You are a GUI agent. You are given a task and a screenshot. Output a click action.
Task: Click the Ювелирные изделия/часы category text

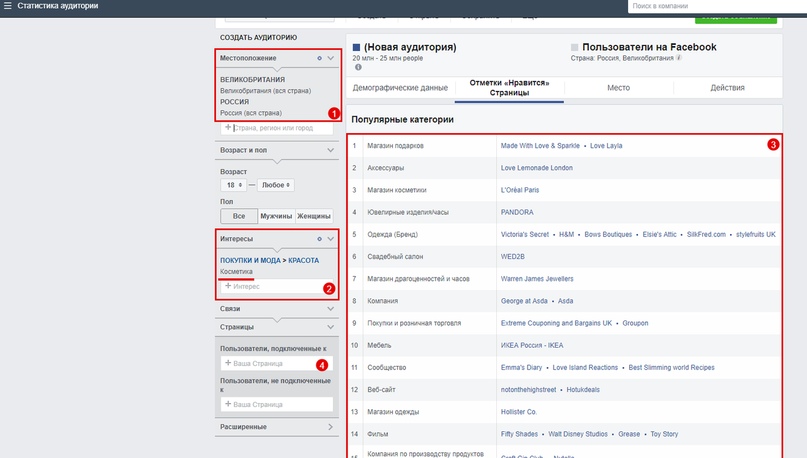(x=408, y=212)
